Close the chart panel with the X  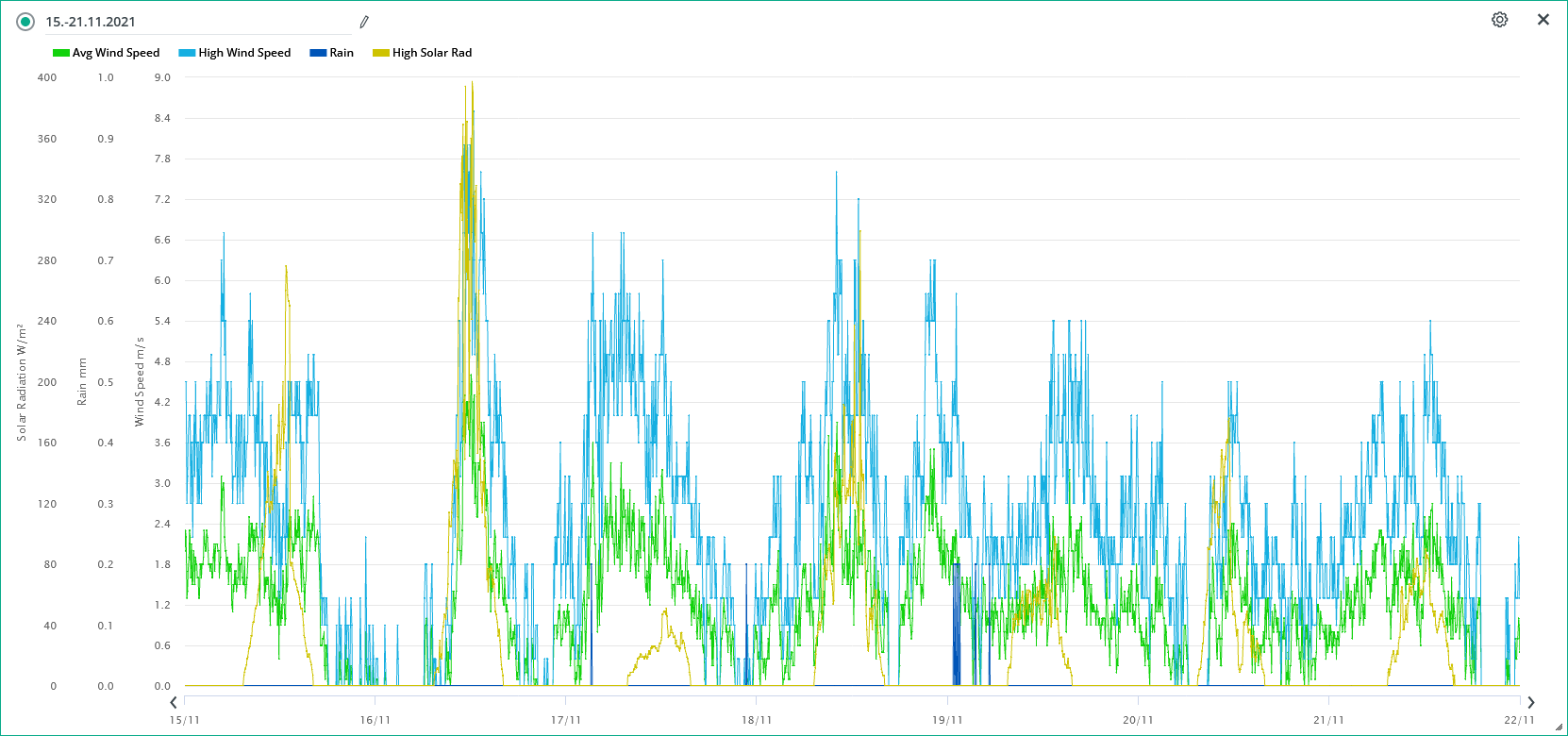point(1543,20)
